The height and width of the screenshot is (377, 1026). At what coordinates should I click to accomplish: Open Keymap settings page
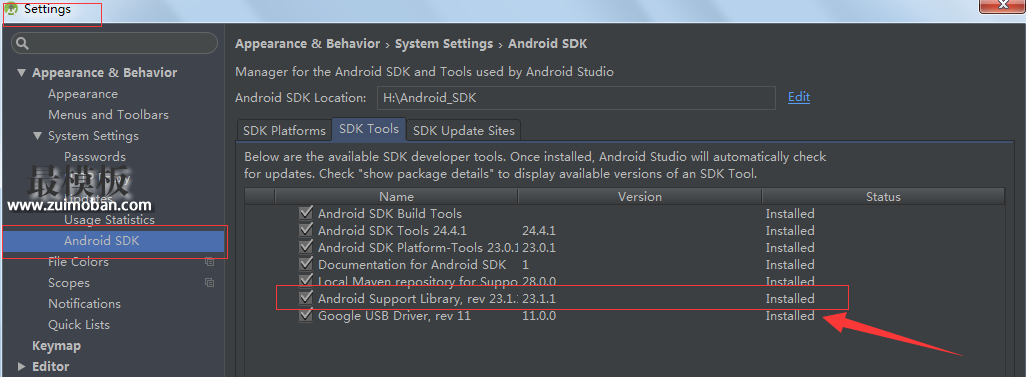click(56, 346)
